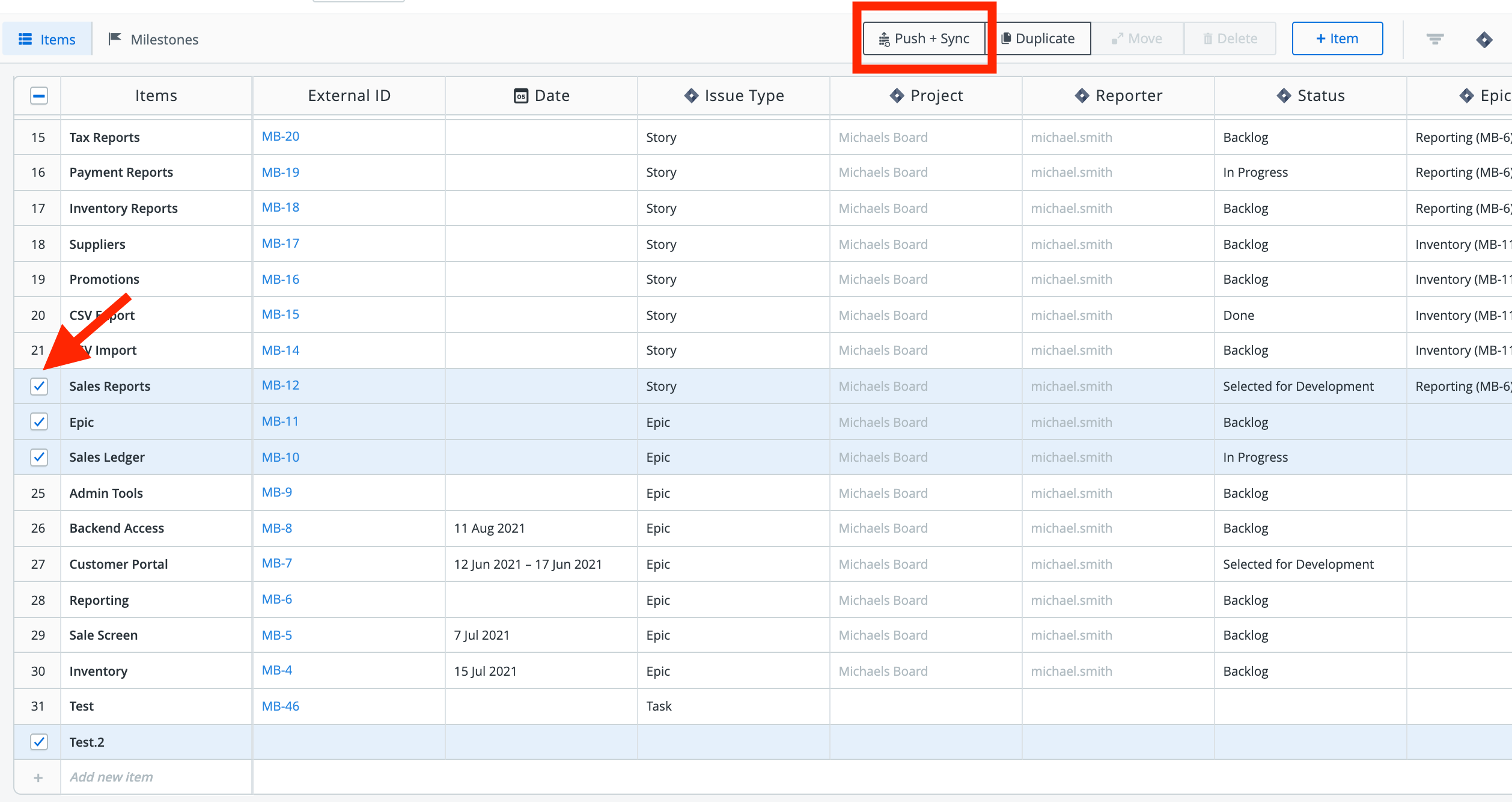Uncheck the Sales Ledger row checkbox
This screenshot has height=802, width=1512.
click(x=39, y=458)
